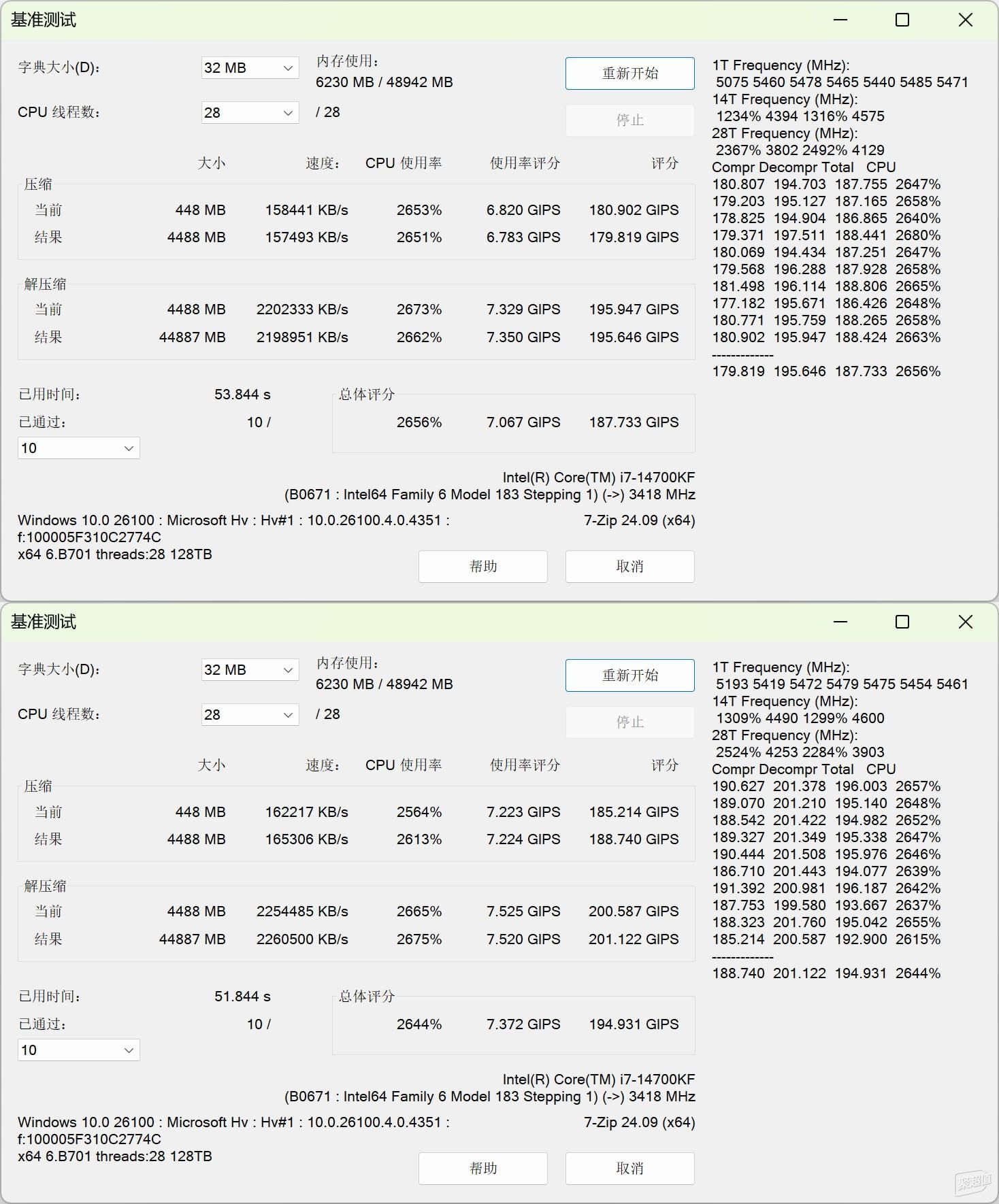Click log summary row 188.740 201.122

[x=826, y=973]
